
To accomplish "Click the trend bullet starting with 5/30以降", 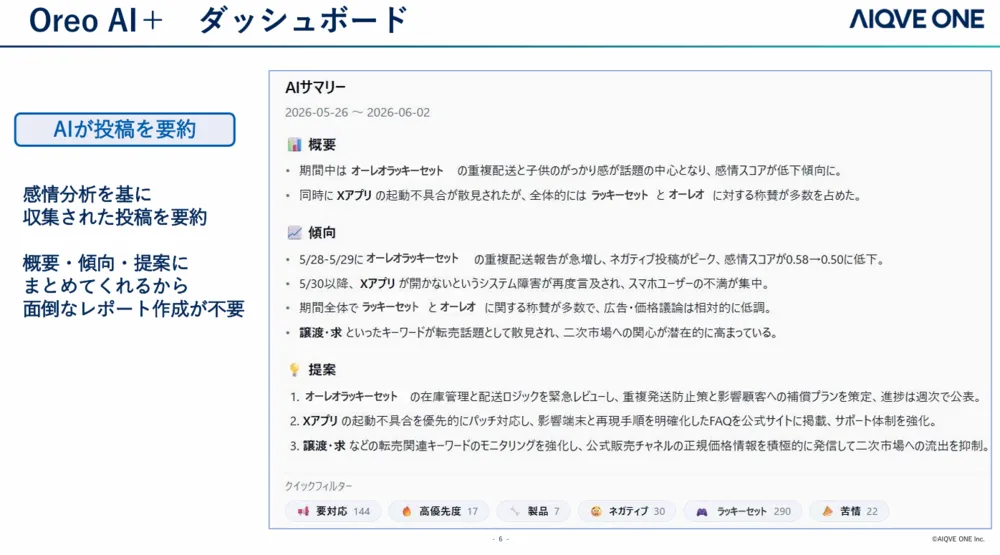I will 534,283.
